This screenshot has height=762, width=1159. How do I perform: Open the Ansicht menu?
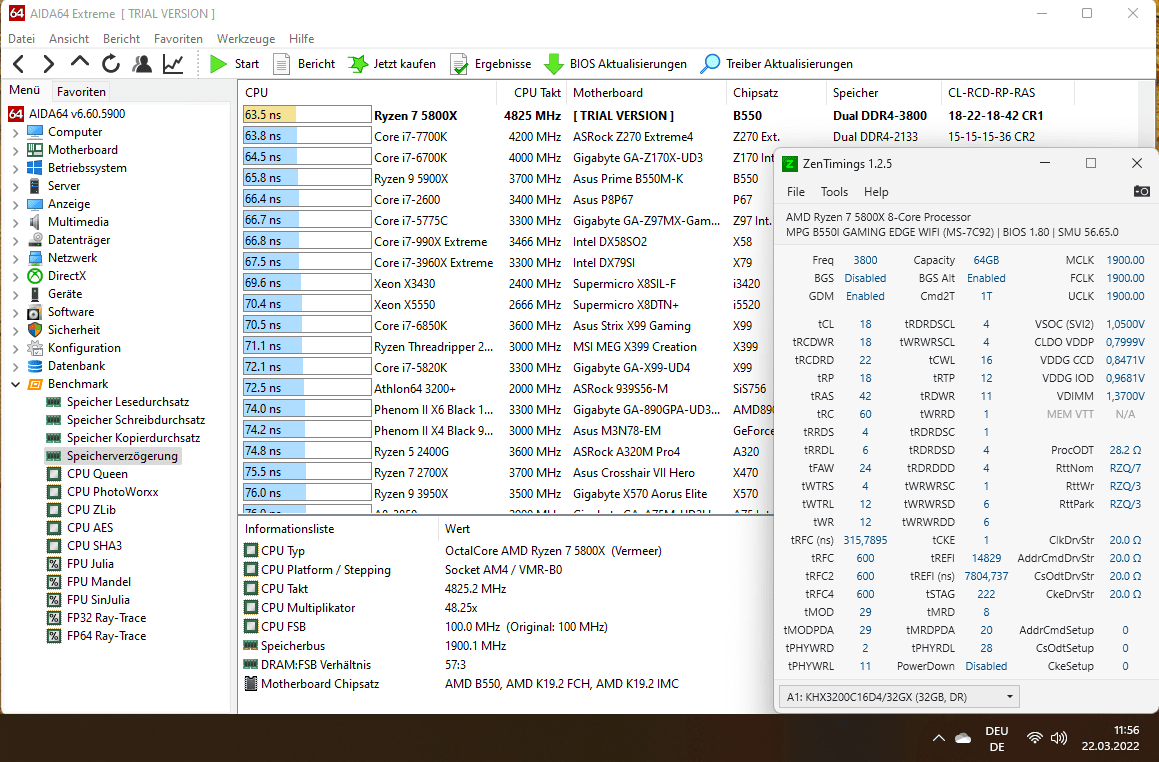click(69, 38)
